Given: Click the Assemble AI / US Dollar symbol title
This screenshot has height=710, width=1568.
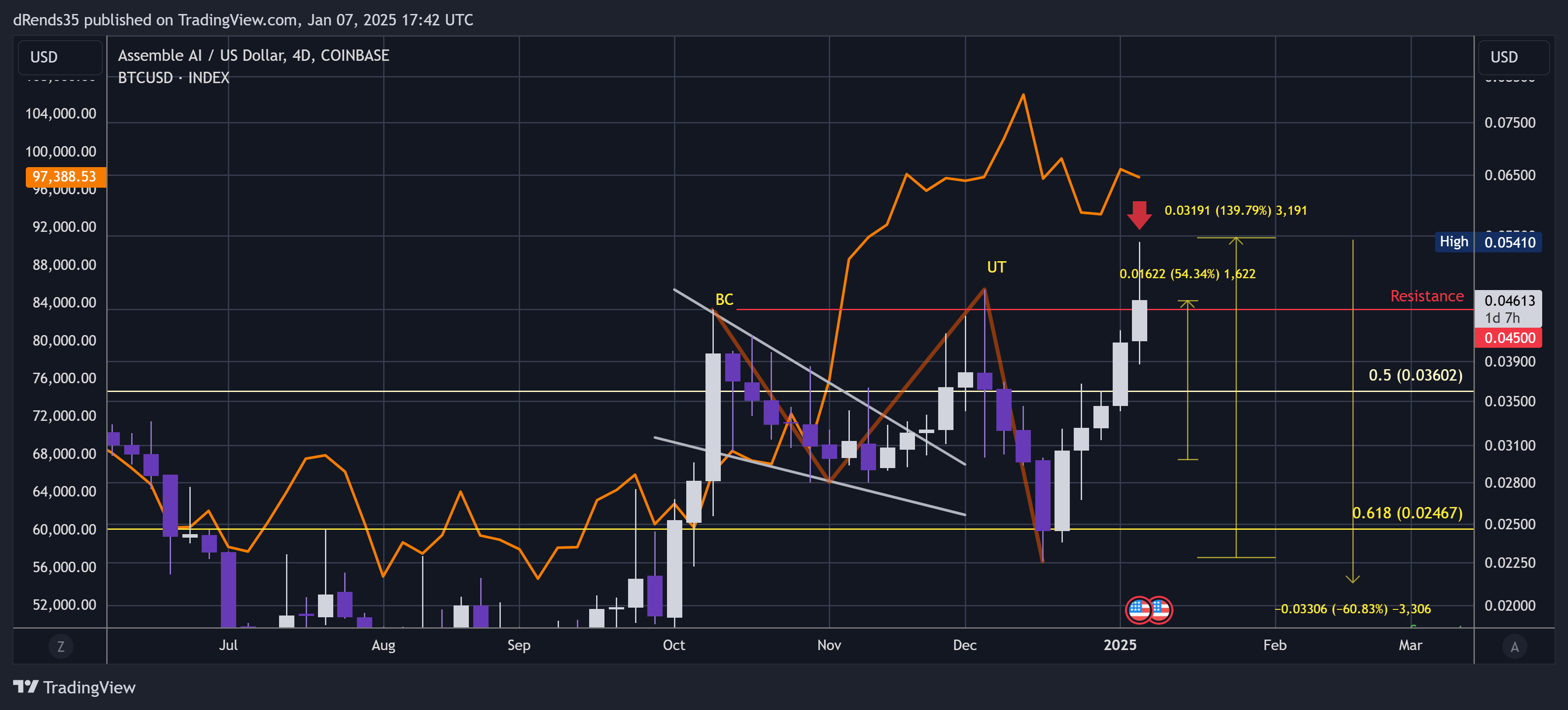Looking at the screenshot, I should 253,56.
